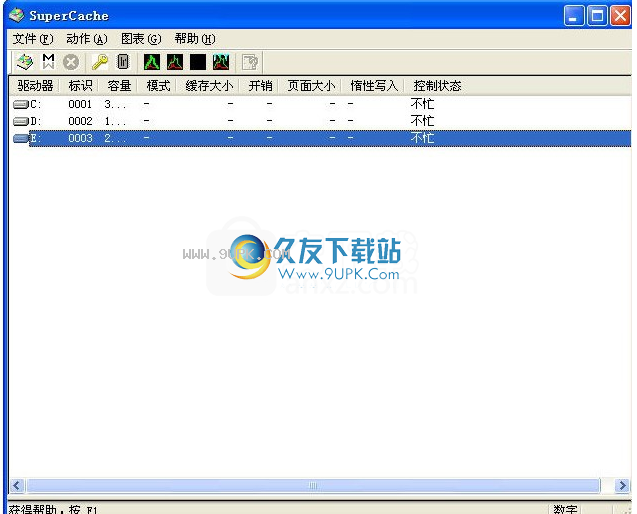Image resolution: width=637 pixels, height=514 pixels.
Task: Click the horizontal scrollbar thumb
Action: click(x=313, y=485)
